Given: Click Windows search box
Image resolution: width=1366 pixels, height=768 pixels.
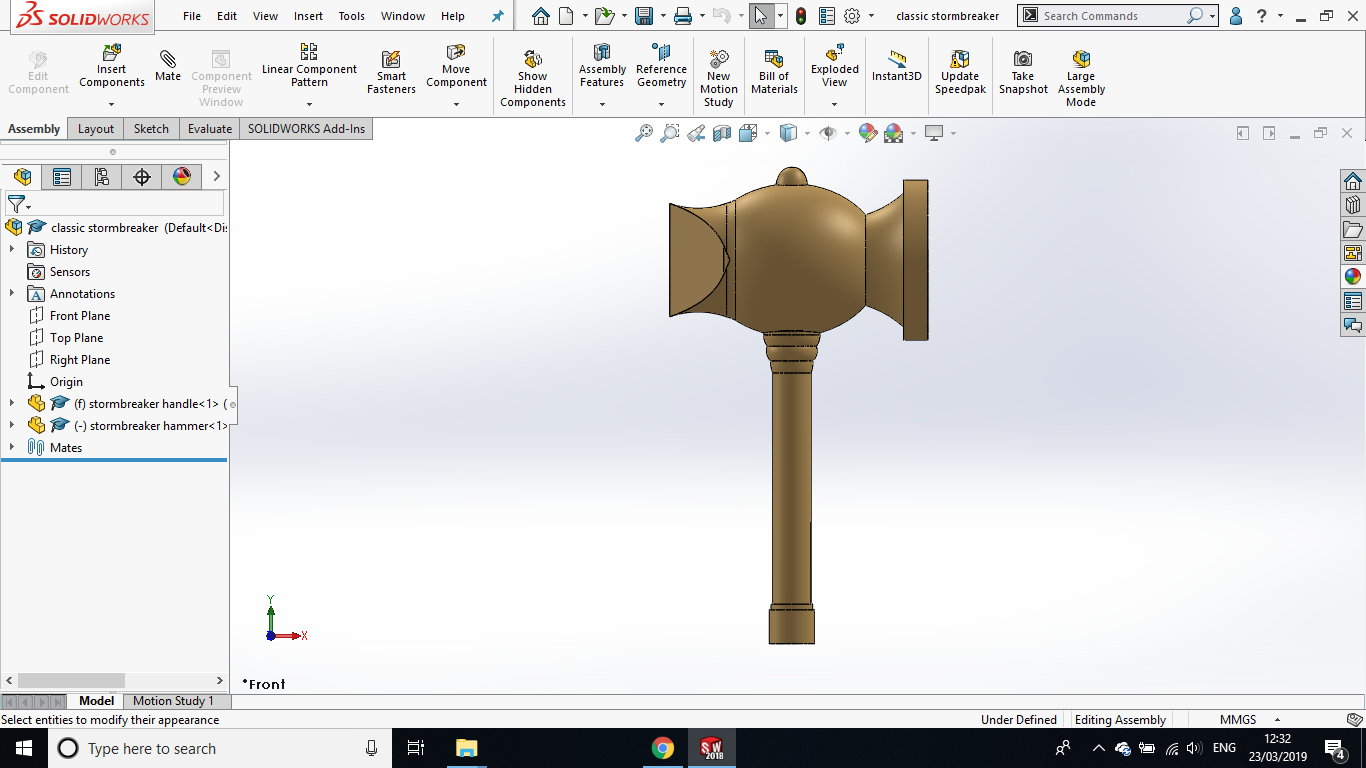Looking at the screenshot, I should tap(220, 748).
